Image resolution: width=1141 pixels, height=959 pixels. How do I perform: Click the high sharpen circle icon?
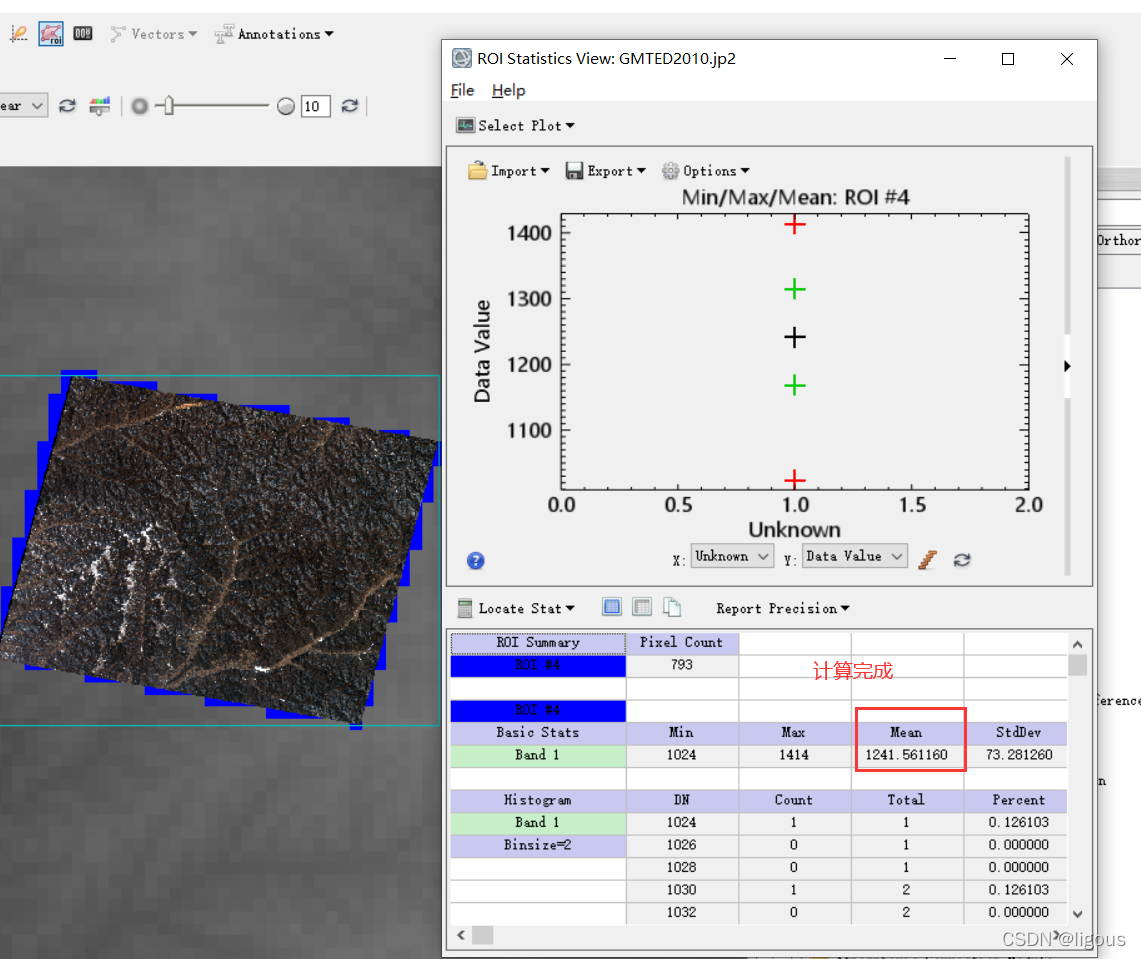(286, 107)
